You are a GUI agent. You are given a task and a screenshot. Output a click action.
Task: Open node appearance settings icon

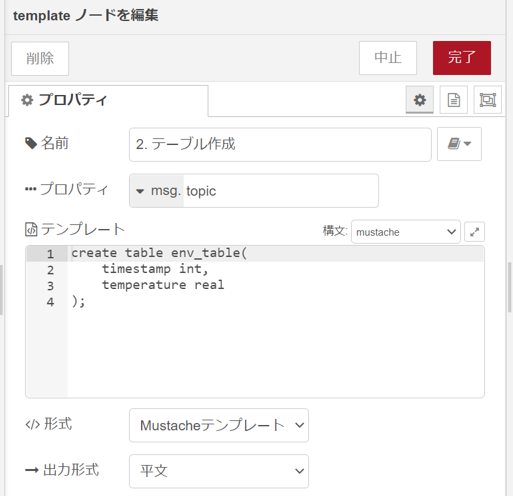tap(487, 100)
